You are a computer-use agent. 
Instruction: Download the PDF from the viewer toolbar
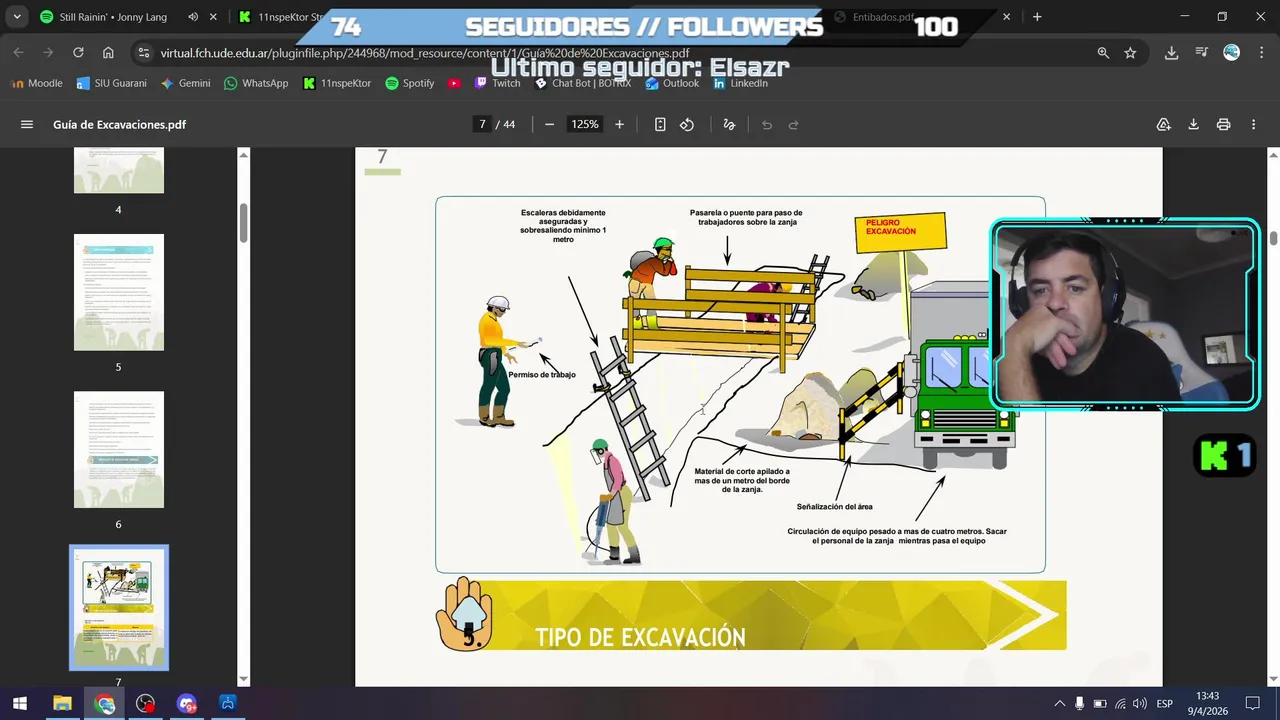(1193, 125)
